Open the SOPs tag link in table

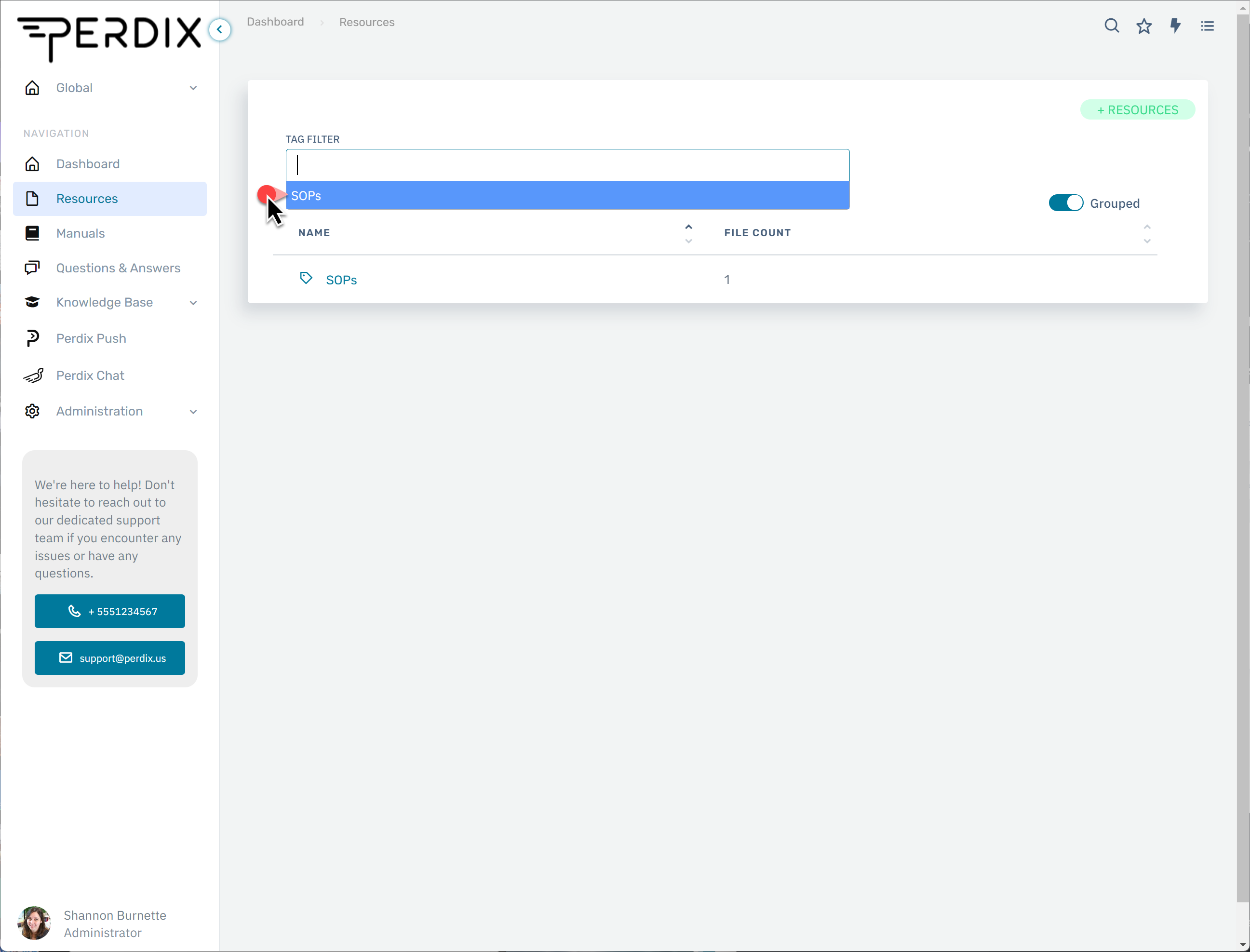341,280
